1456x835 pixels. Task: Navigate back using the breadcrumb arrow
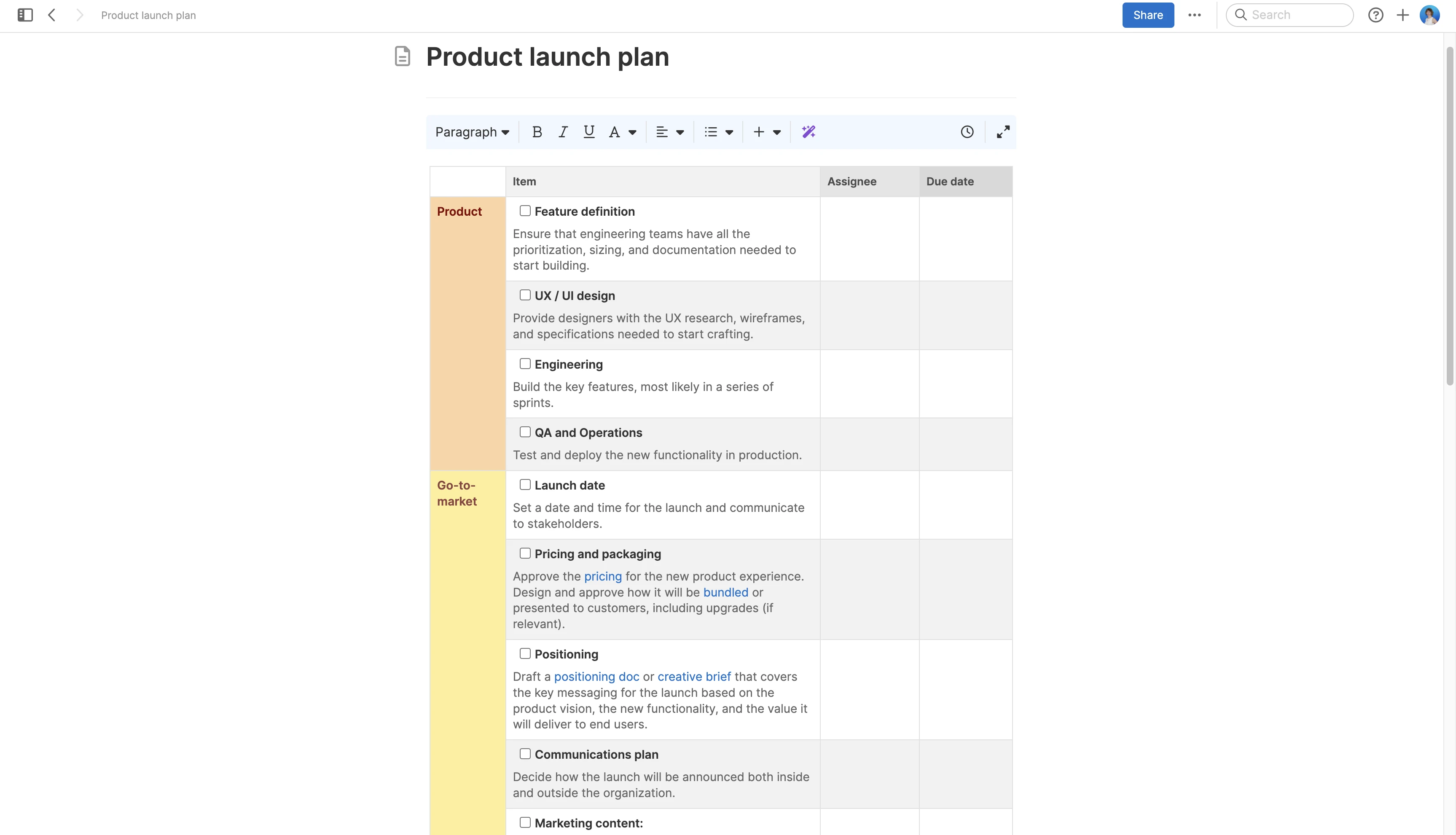pyautogui.click(x=51, y=16)
